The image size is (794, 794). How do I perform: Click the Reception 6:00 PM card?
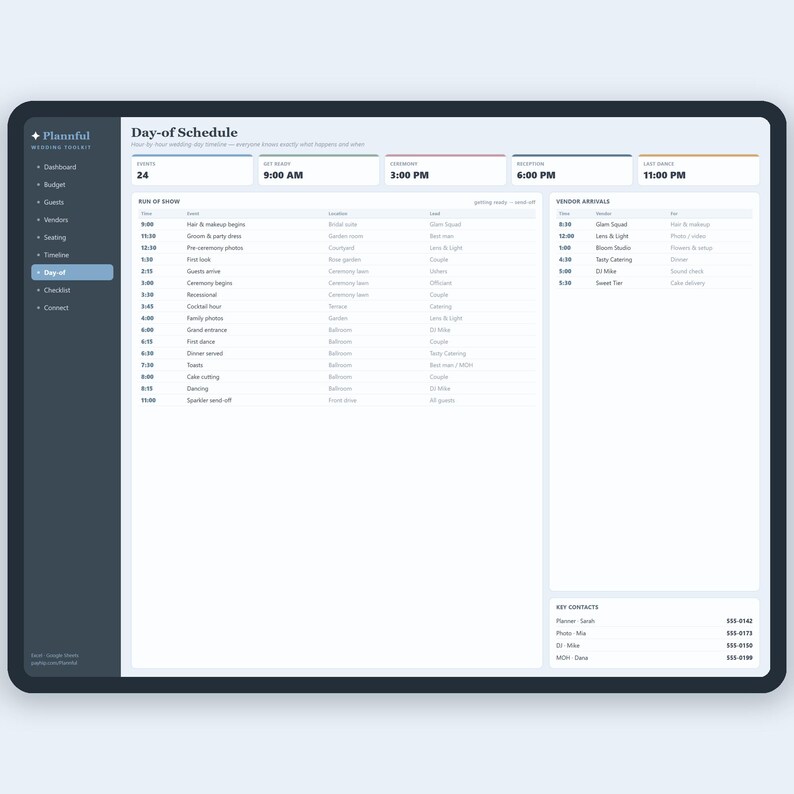click(572, 170)
